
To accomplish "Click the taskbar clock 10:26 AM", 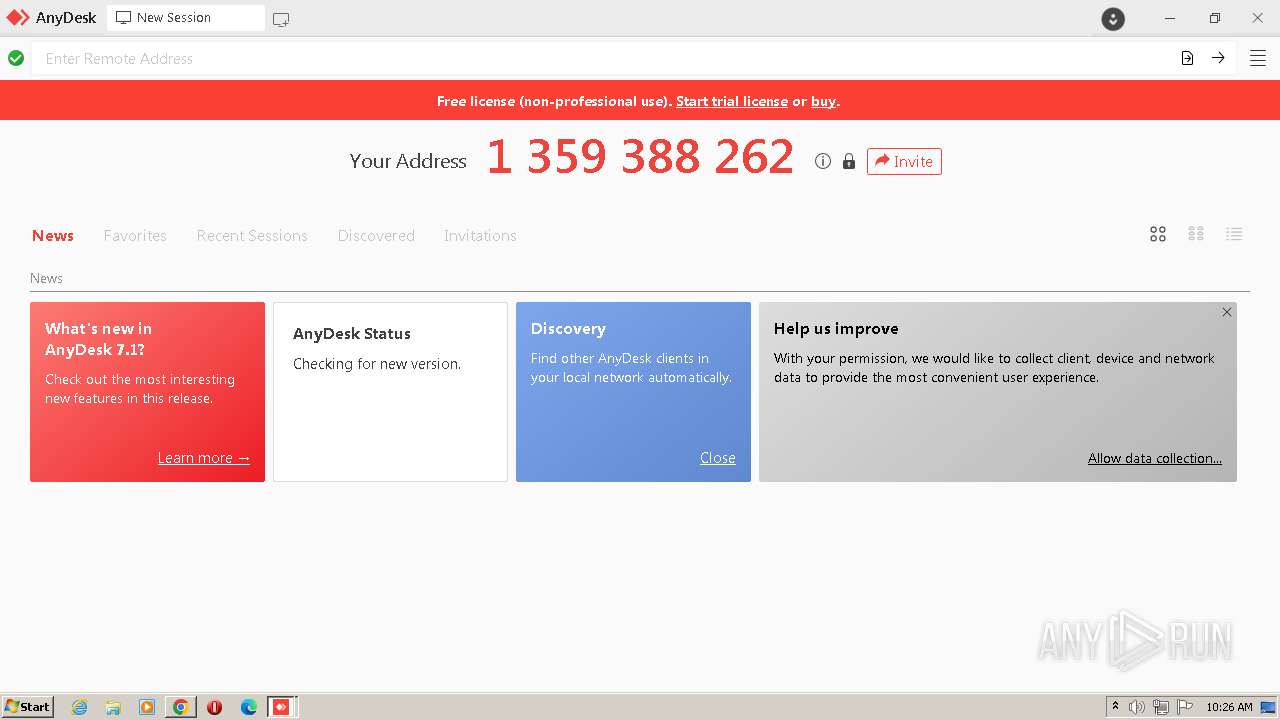I will click(x=1229, y=707).
